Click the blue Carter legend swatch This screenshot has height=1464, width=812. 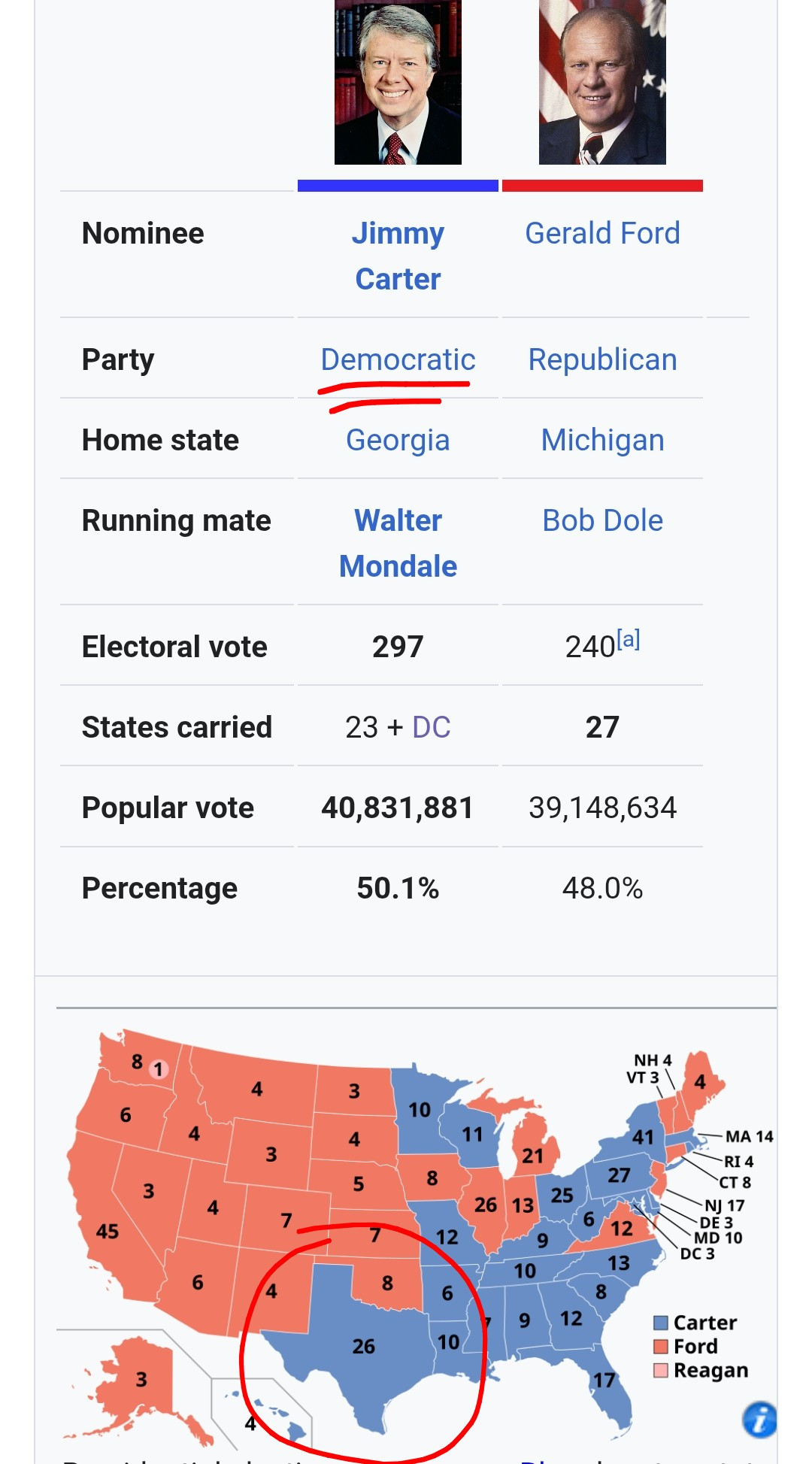[661, 1323]
